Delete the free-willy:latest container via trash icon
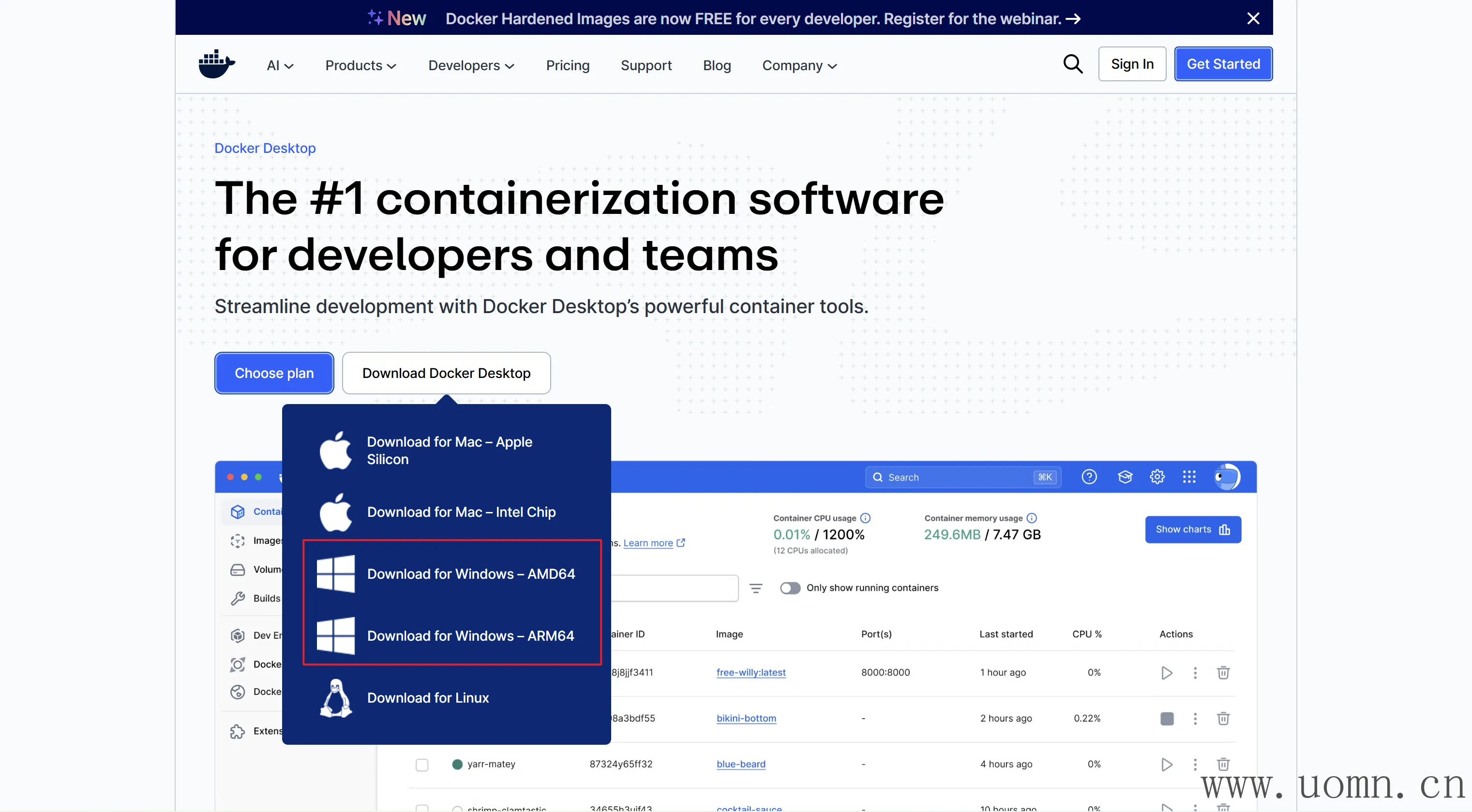The height and width of the screenshot is (812, 1472). 1223,673
